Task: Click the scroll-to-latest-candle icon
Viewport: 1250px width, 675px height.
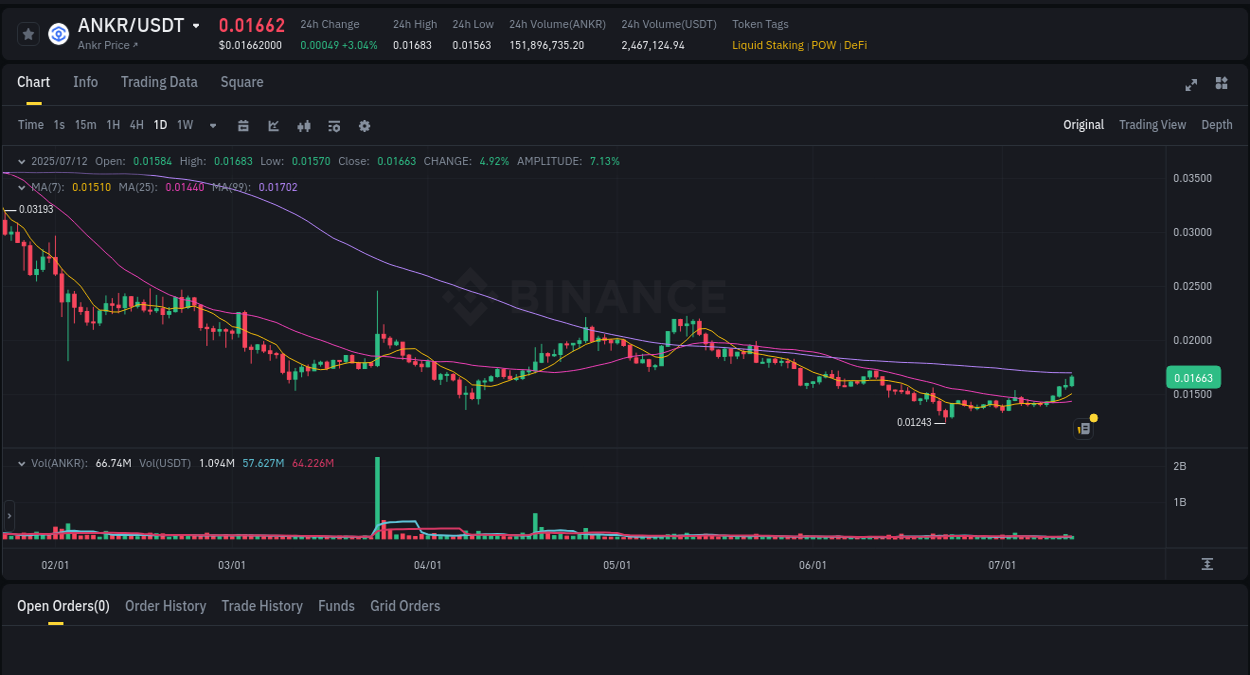Action: click(x=1205, y=563)
